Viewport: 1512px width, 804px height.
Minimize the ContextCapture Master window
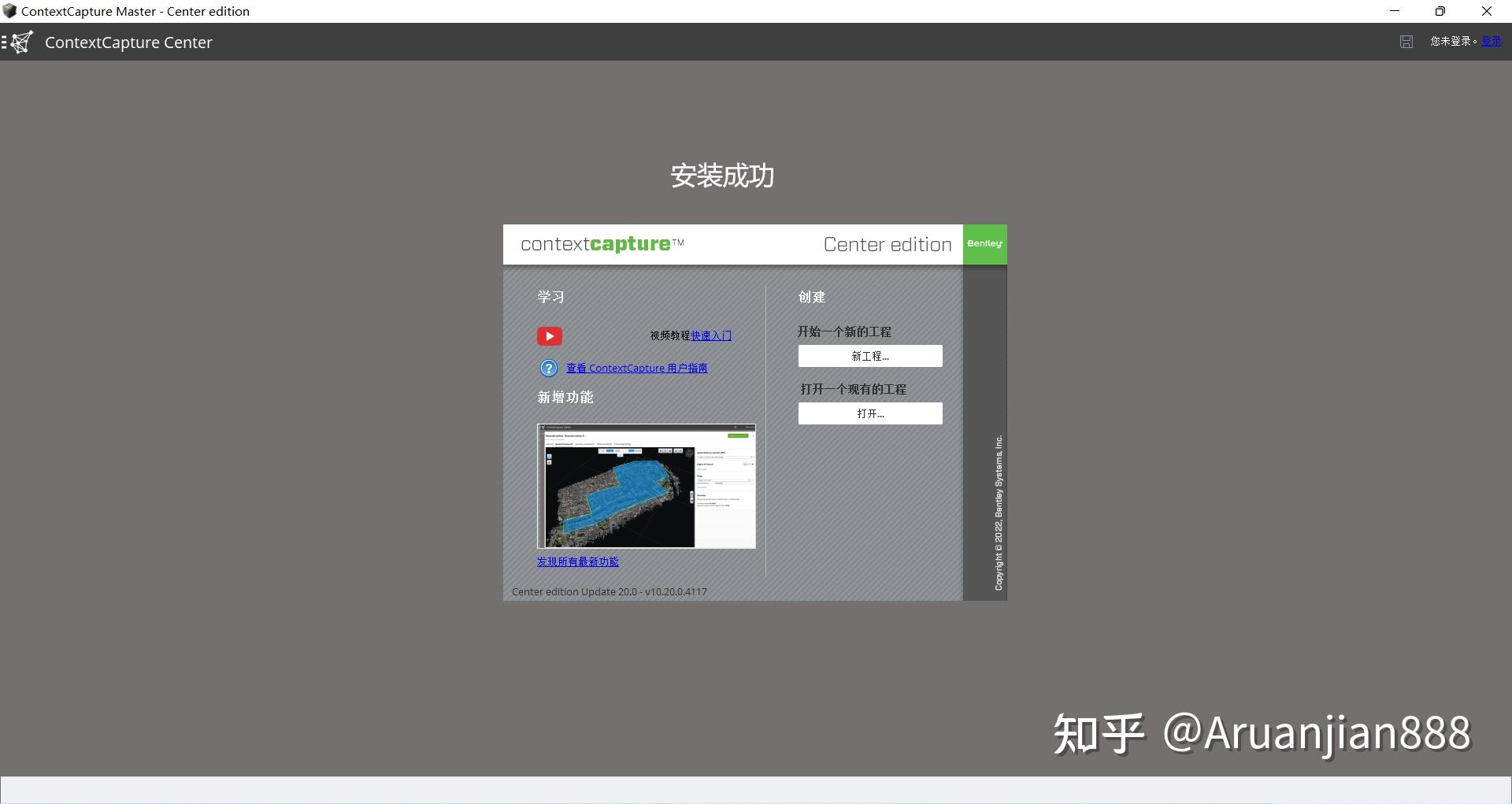point(1395,11)
